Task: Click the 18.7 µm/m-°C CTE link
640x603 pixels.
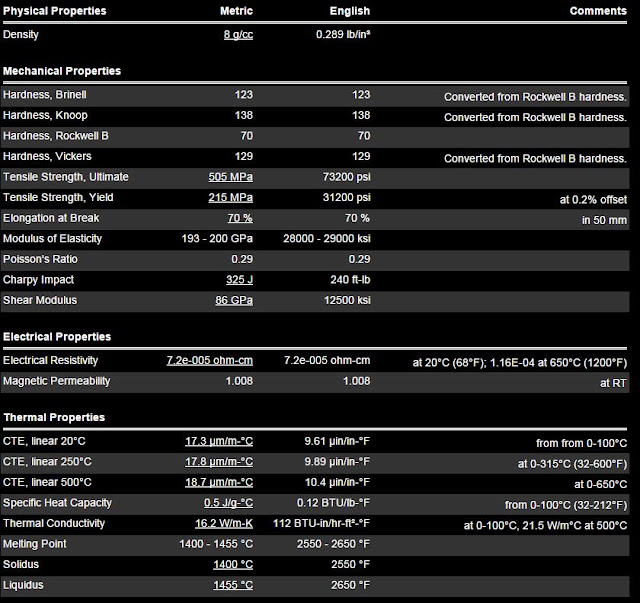Action: [219, 482]
